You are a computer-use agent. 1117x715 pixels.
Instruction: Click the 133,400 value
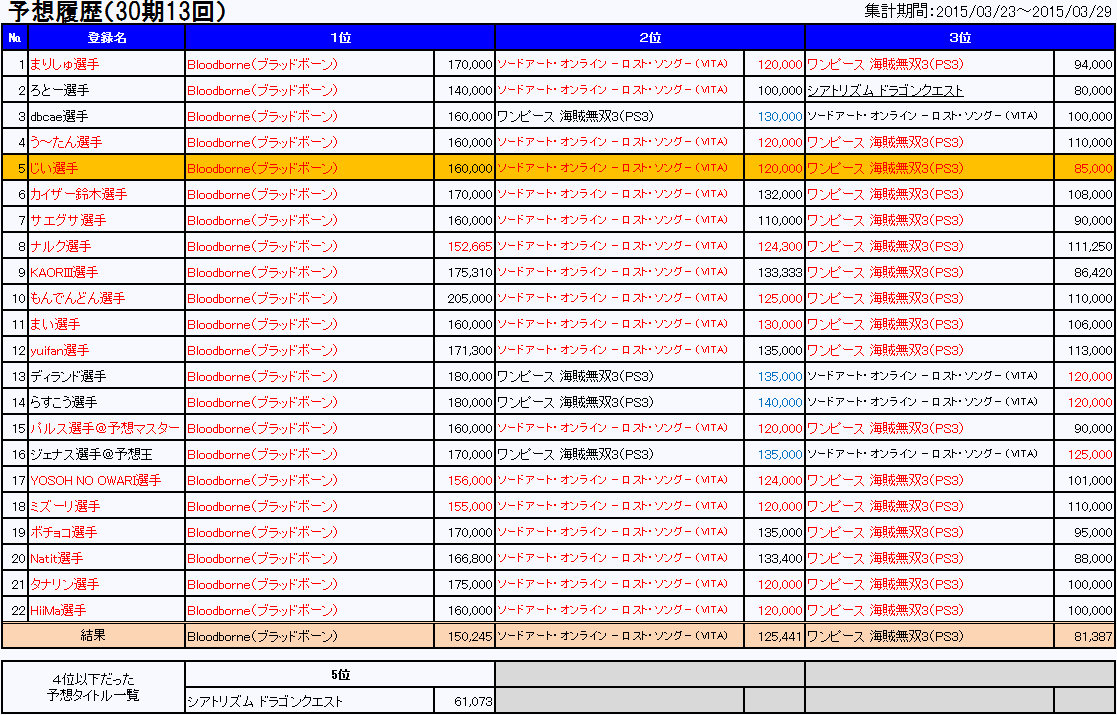(x=780, y=558)
